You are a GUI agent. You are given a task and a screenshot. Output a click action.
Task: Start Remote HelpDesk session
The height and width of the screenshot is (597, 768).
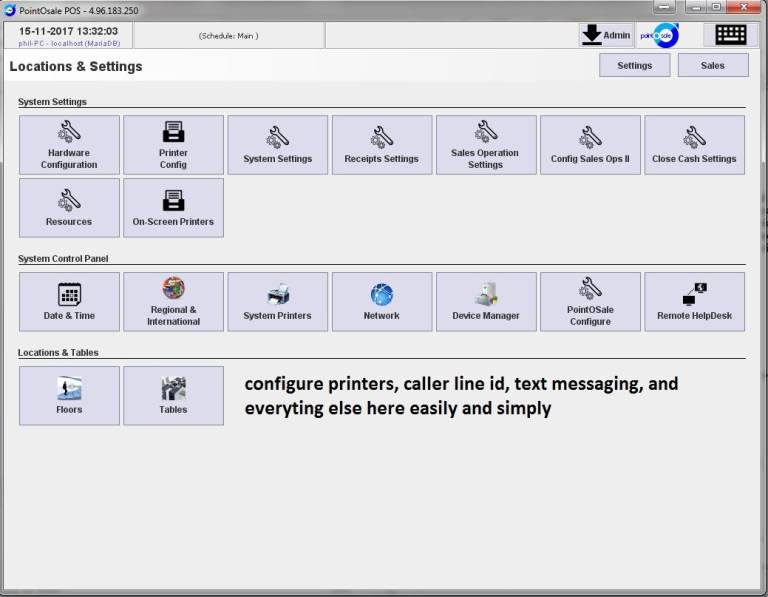pyautogui.click(x=694, y=302)
